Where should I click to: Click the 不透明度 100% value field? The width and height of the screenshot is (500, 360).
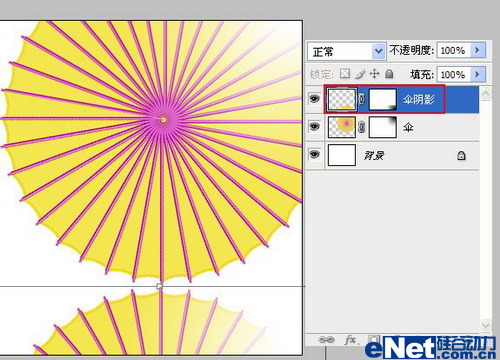point(454,50)
